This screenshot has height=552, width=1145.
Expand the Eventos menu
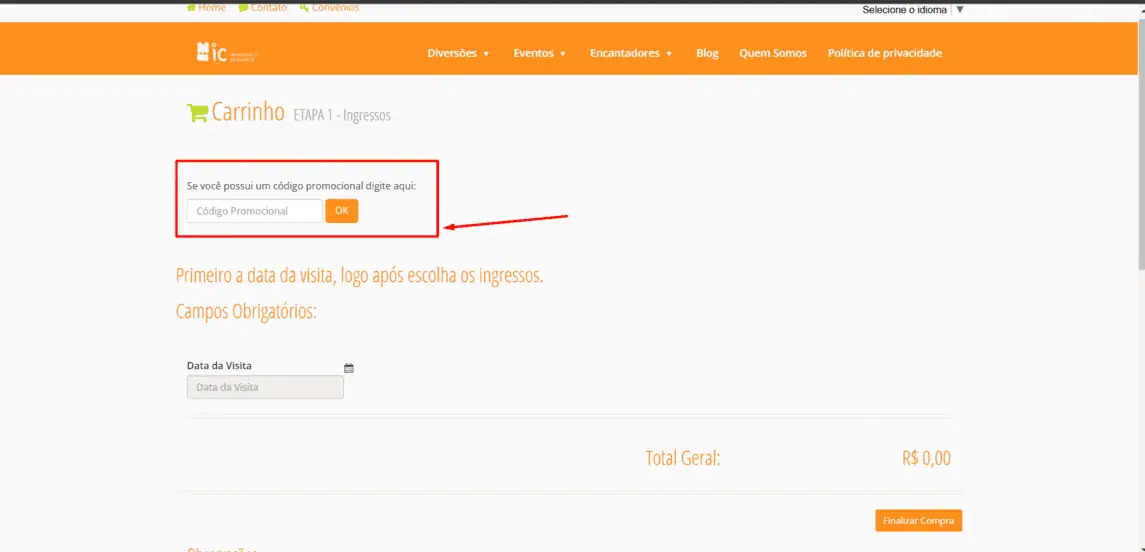pyautogui.click(x=540, y=53)
